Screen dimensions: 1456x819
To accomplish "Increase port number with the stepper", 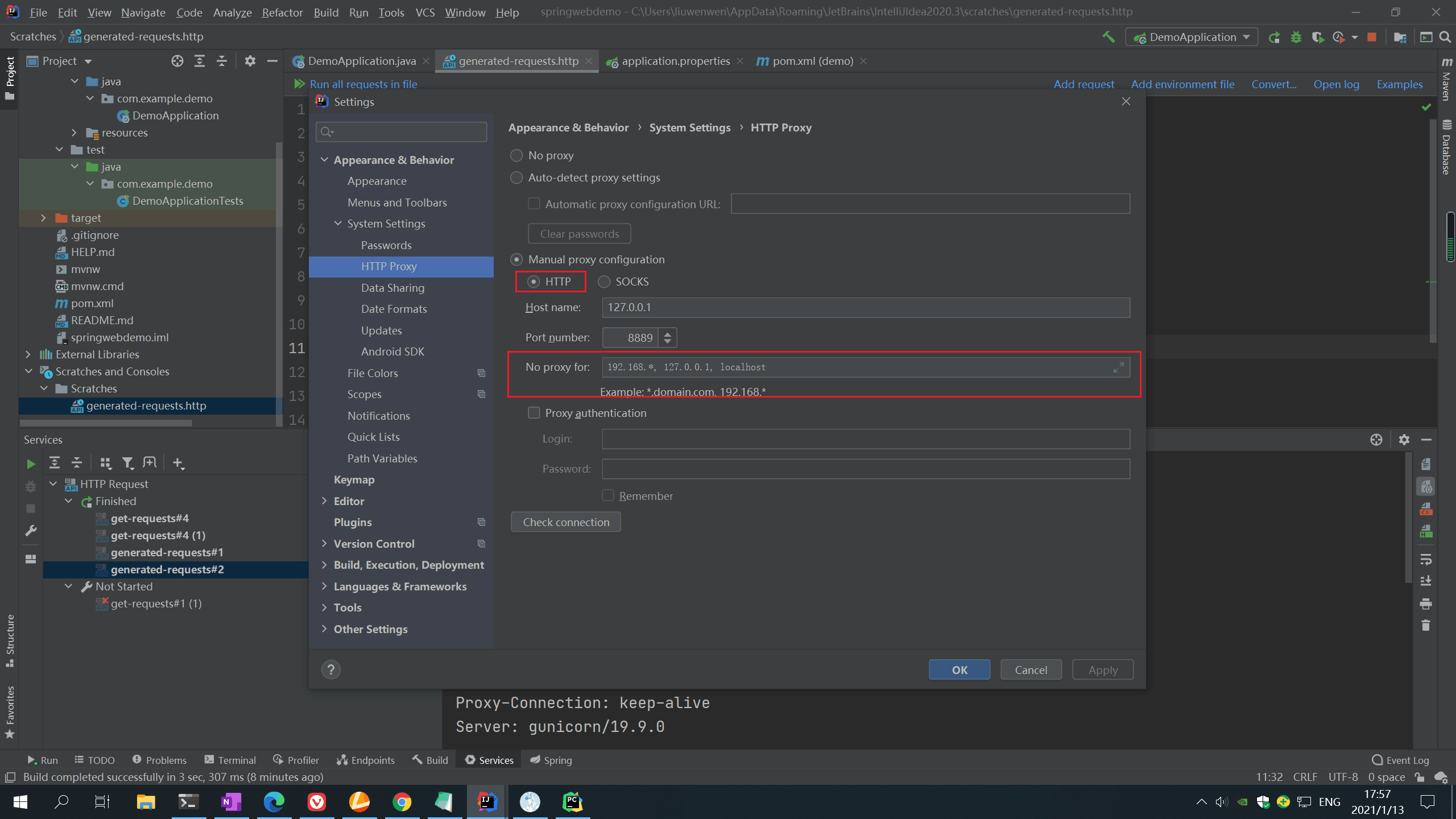I will click(668, 333).
